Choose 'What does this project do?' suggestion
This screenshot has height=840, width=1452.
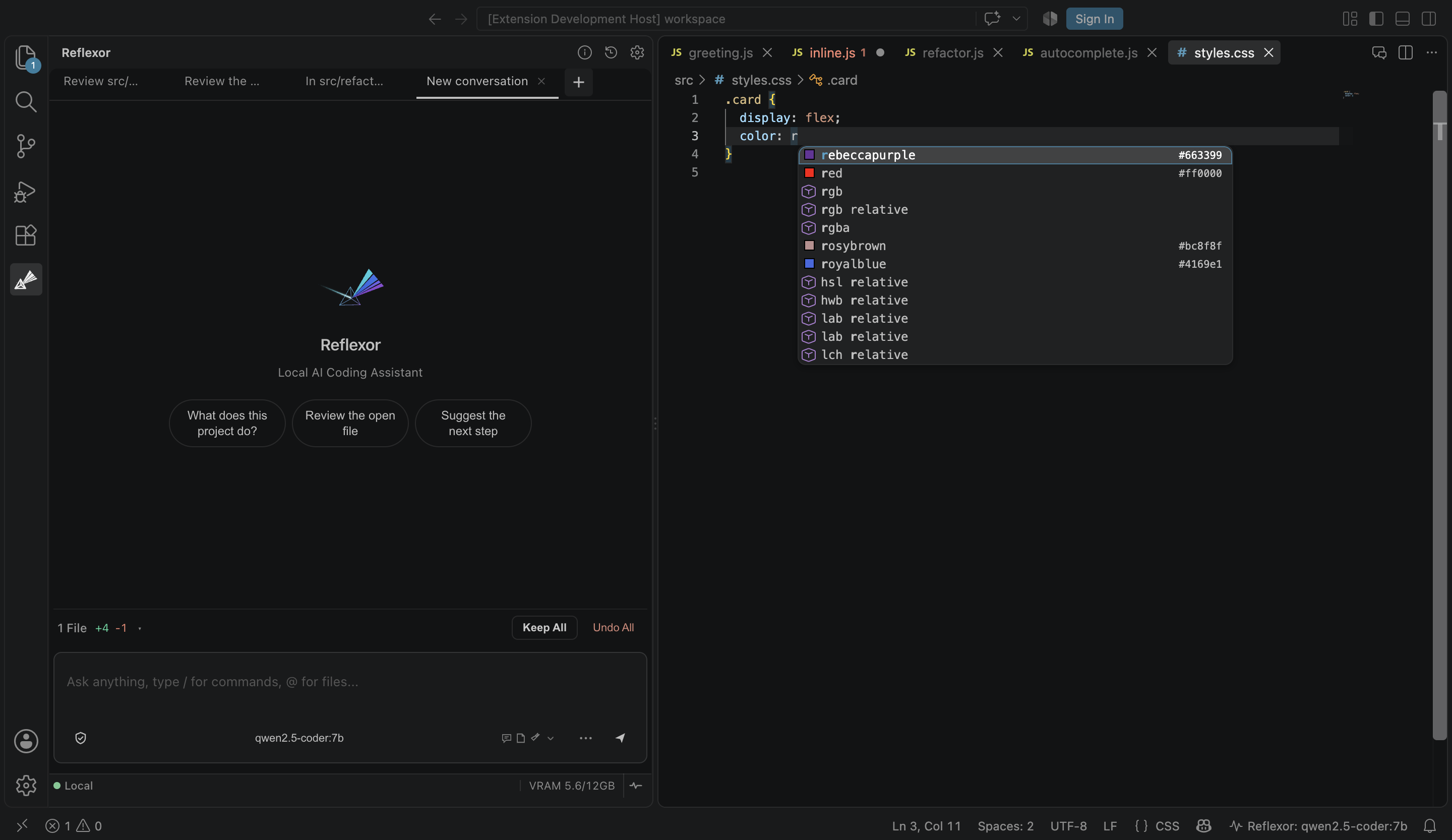click(227, 423)
